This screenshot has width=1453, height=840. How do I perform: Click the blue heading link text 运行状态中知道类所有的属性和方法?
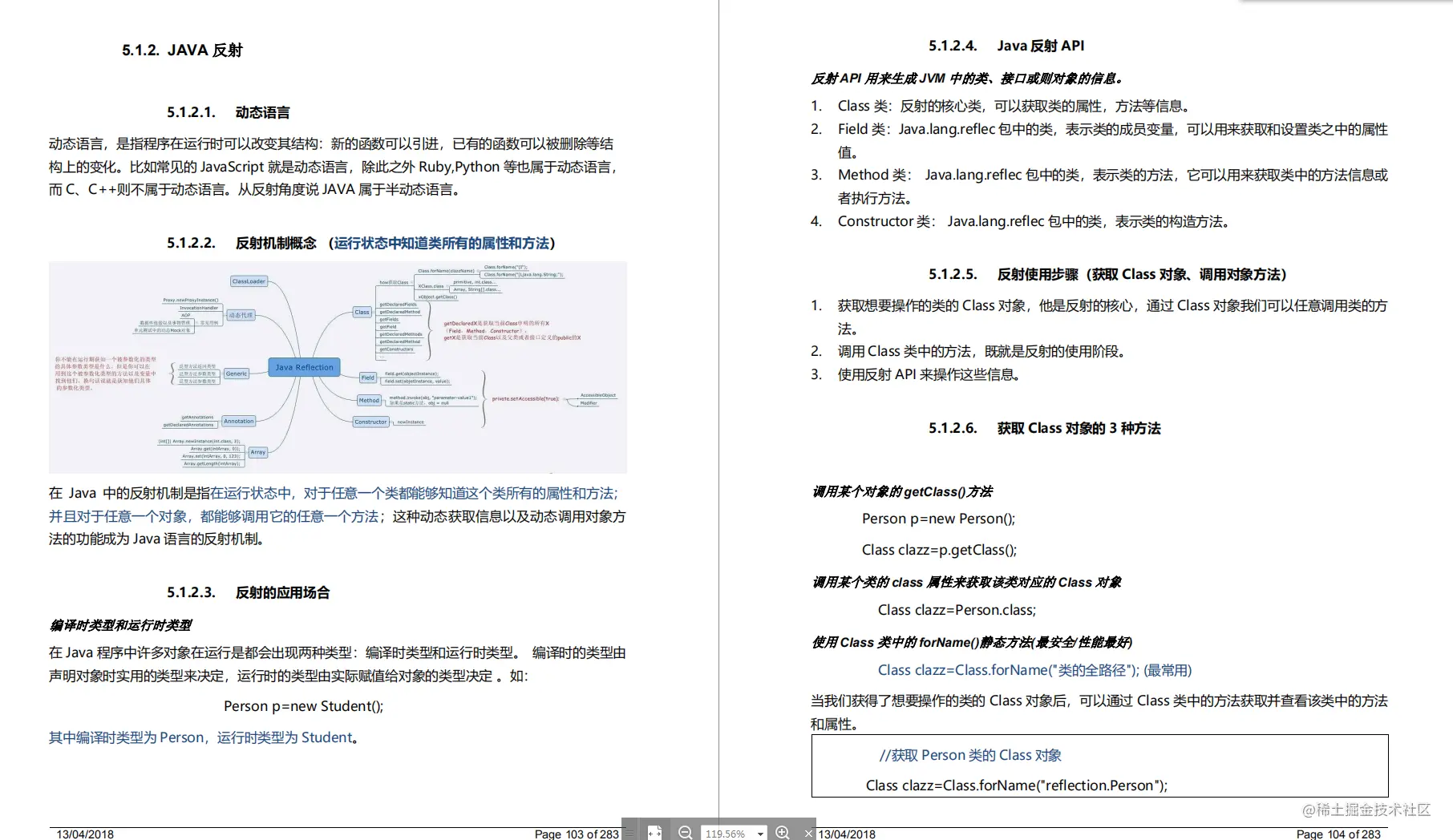[x=442, y=243]
